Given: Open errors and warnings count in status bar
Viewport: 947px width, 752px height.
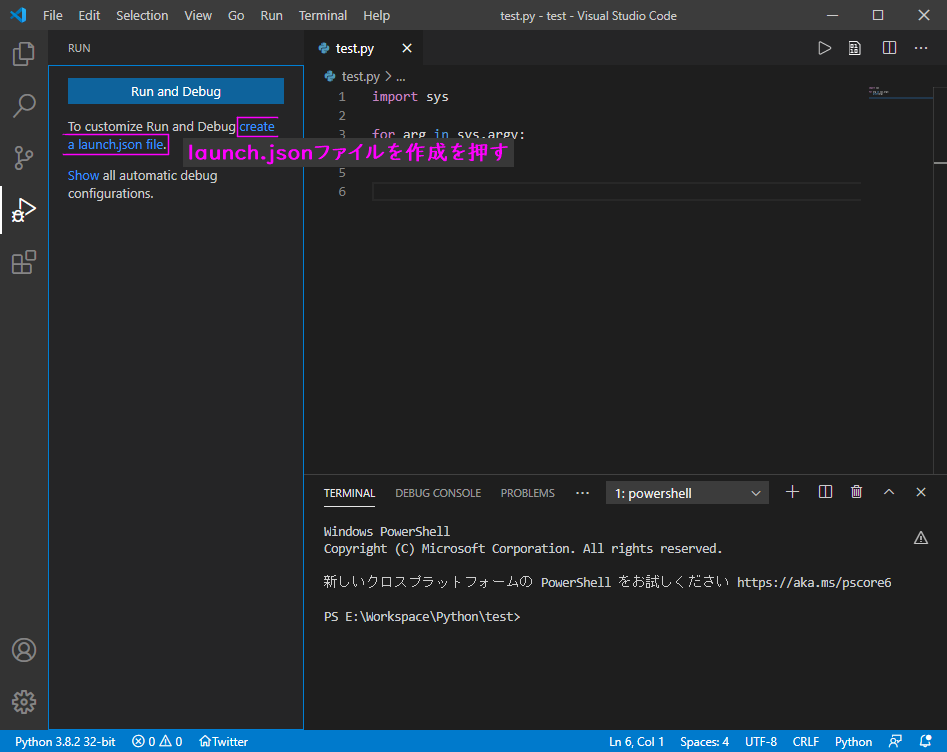Looking at the screenshot, I should tap(157, 742).
